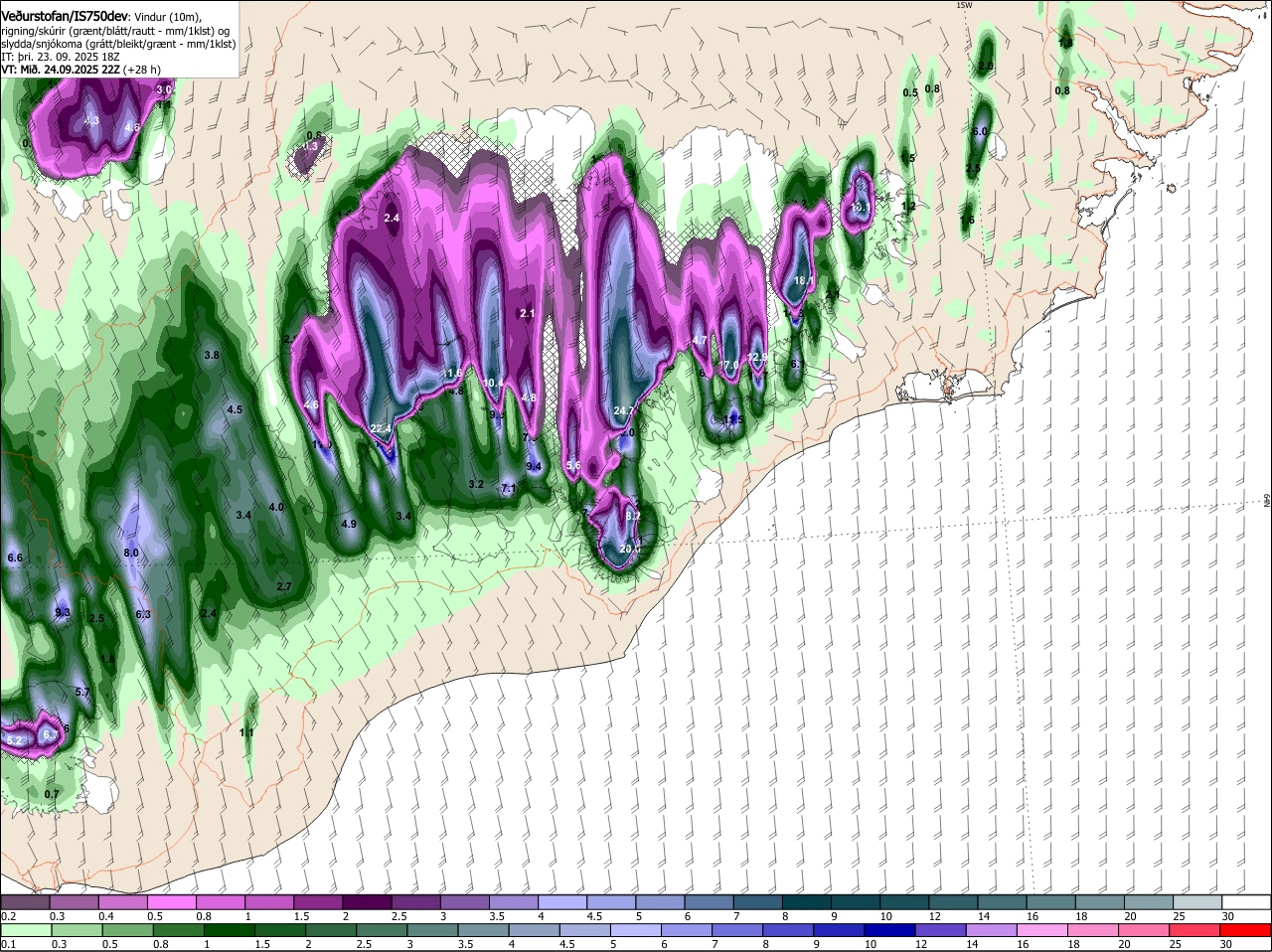The width and height of the screenshot is (1272, 952).
Task: Click the 7.0 value label
Action: 730,366
